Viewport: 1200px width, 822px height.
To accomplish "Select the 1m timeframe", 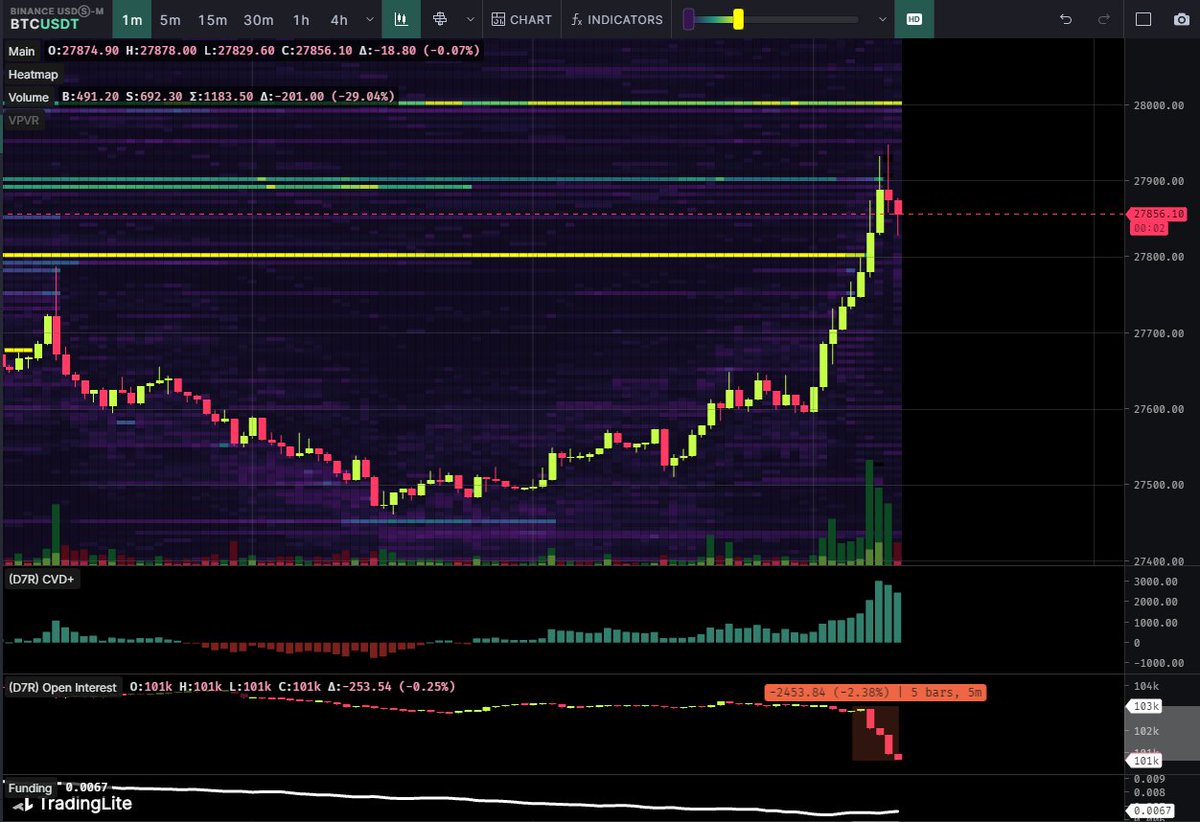I will coord(132,19).
